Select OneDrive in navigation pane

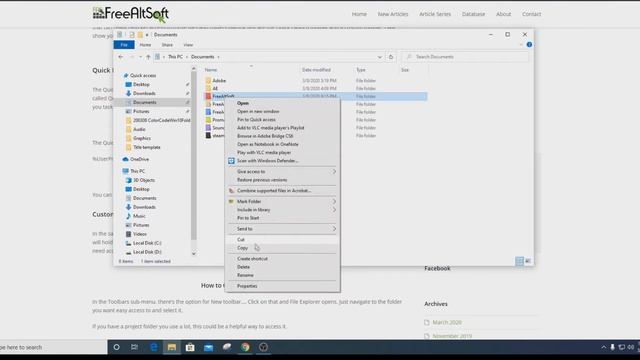(x=139, y=159)
